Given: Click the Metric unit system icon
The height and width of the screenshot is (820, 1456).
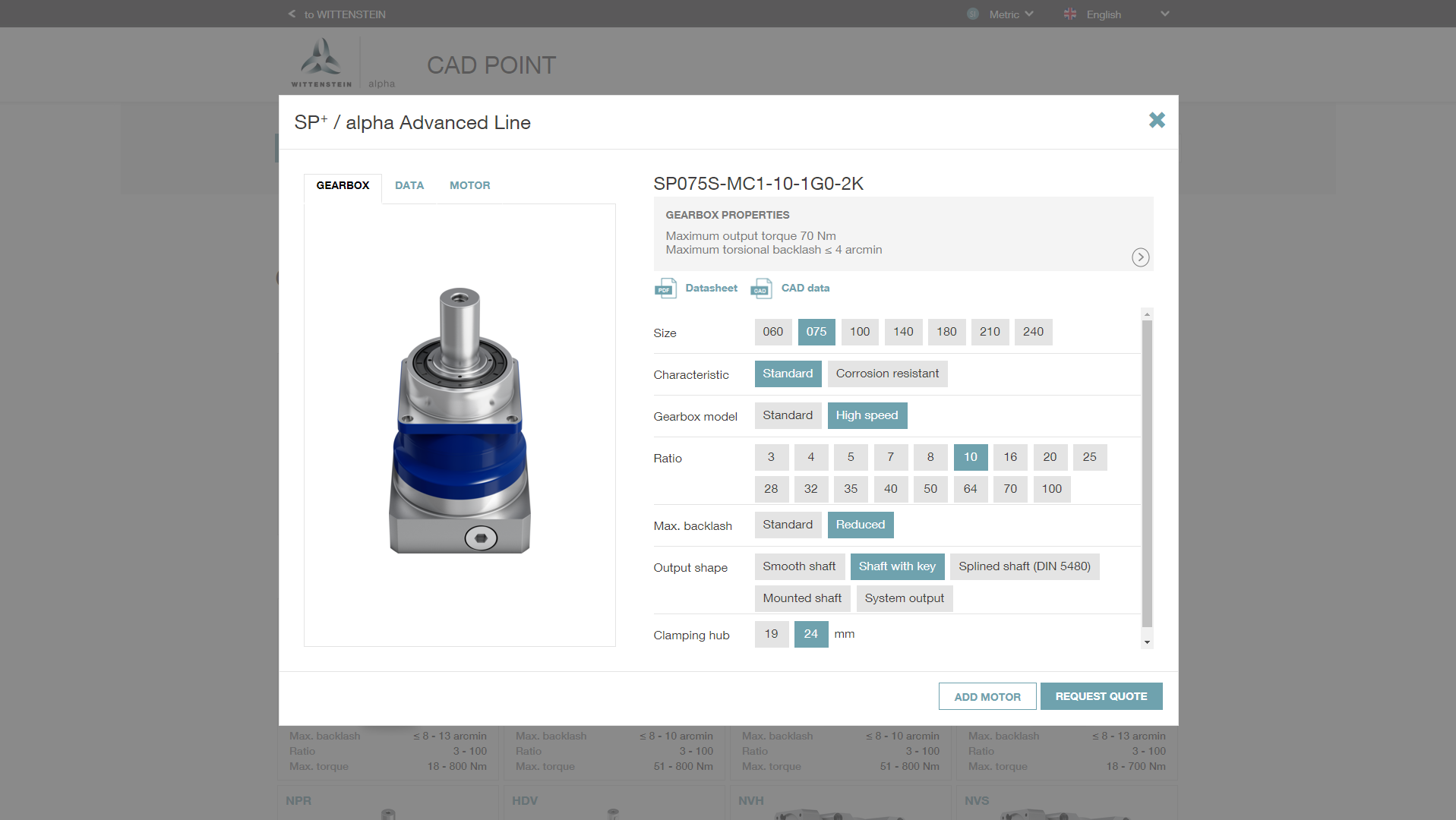Looking at the screenshot, I should (x=973, y=14).
